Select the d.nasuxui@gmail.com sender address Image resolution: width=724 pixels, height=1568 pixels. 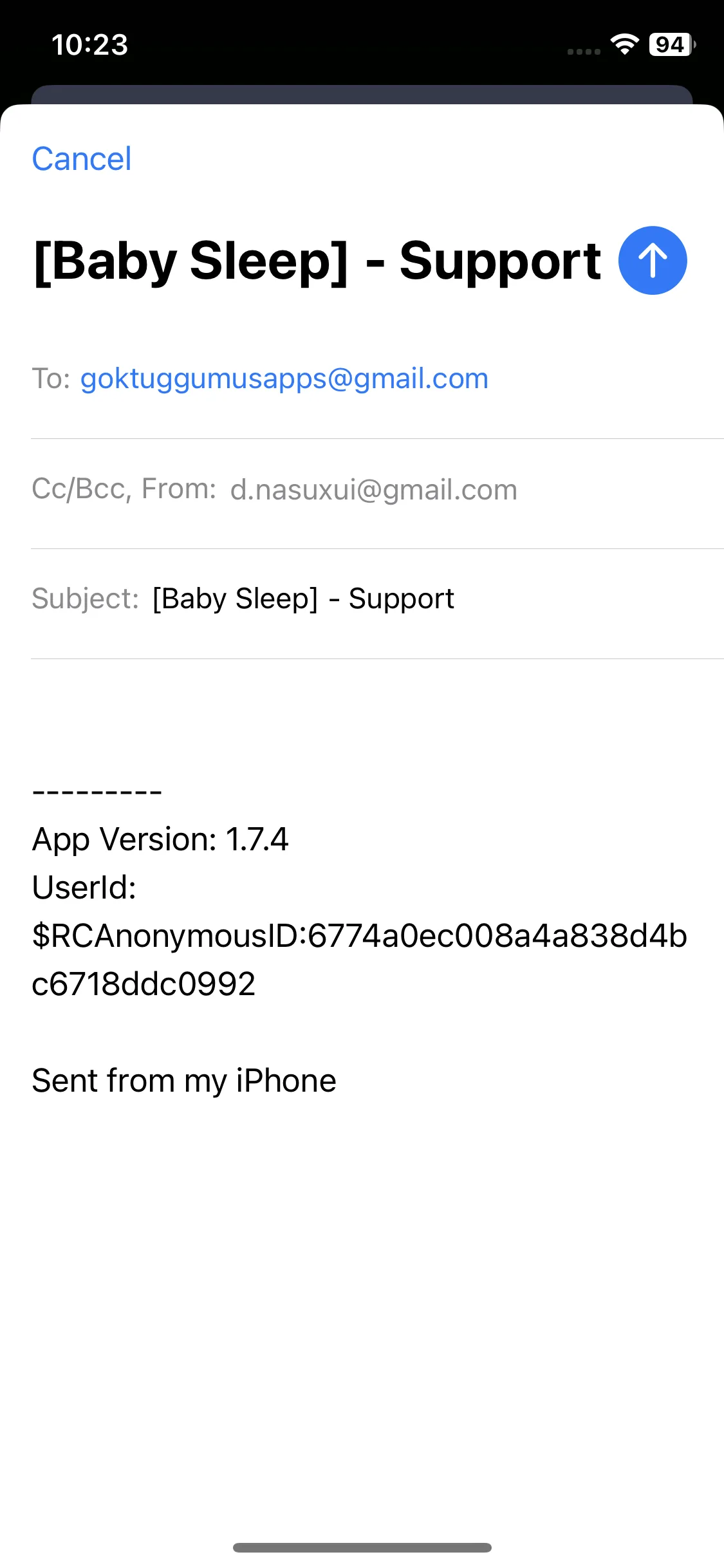374,490
